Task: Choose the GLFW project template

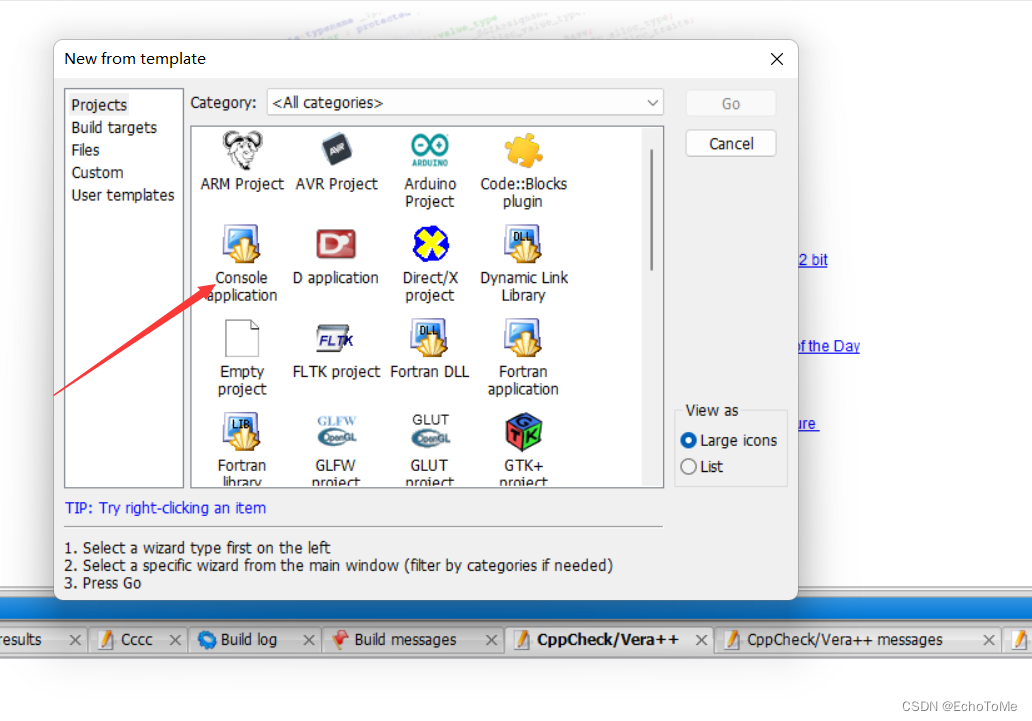Action: click(x=336, y=450)
